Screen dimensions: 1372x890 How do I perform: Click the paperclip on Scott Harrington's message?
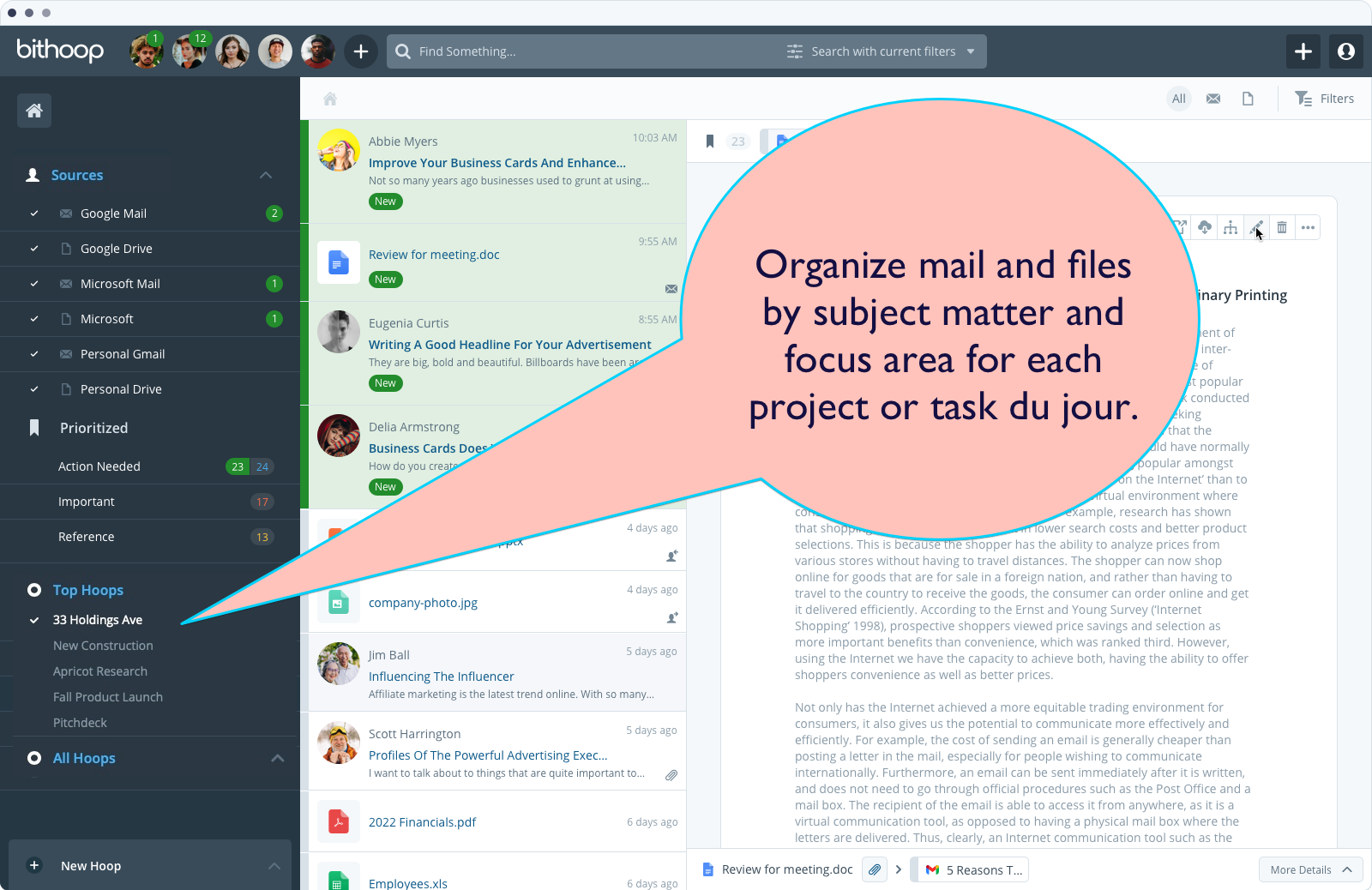pos(671,775)
